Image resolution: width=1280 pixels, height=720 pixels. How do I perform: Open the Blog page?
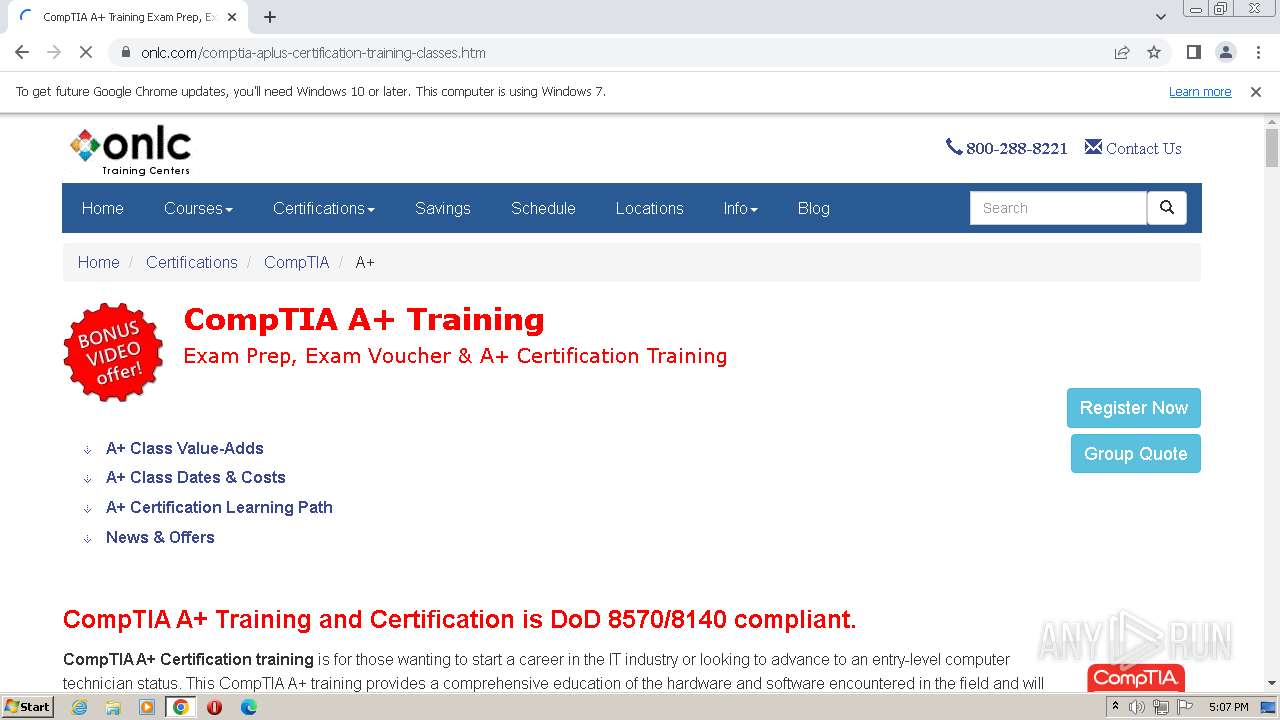[x=814, y=208]
